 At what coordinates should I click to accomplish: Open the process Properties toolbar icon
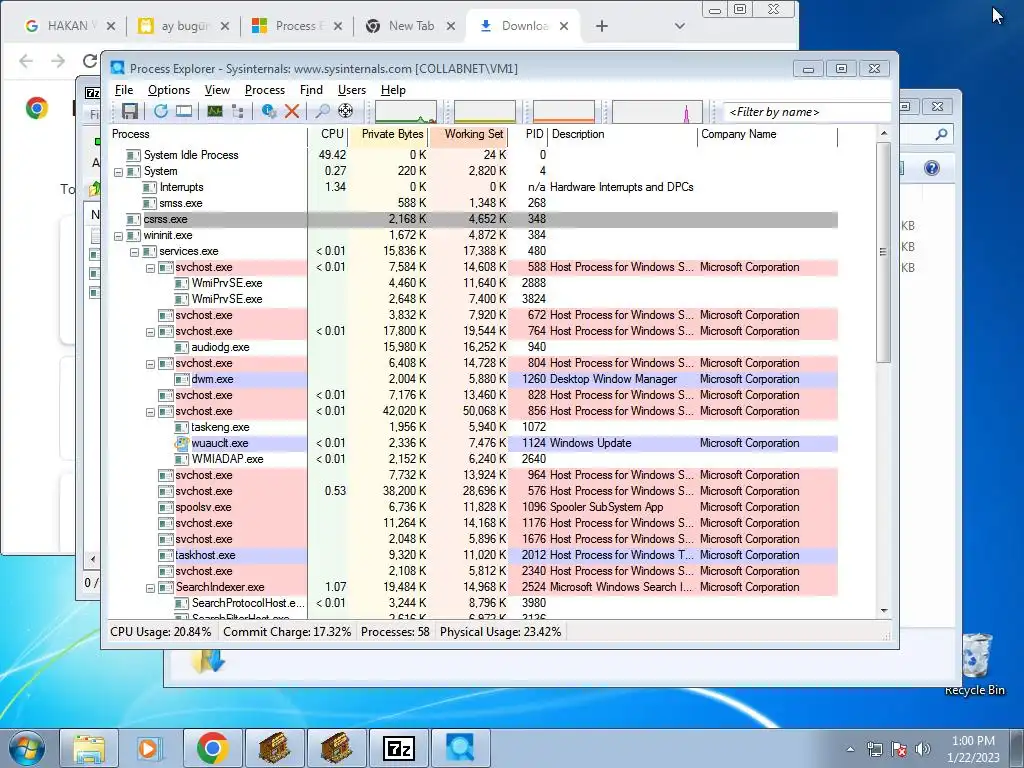pos(268,112)
